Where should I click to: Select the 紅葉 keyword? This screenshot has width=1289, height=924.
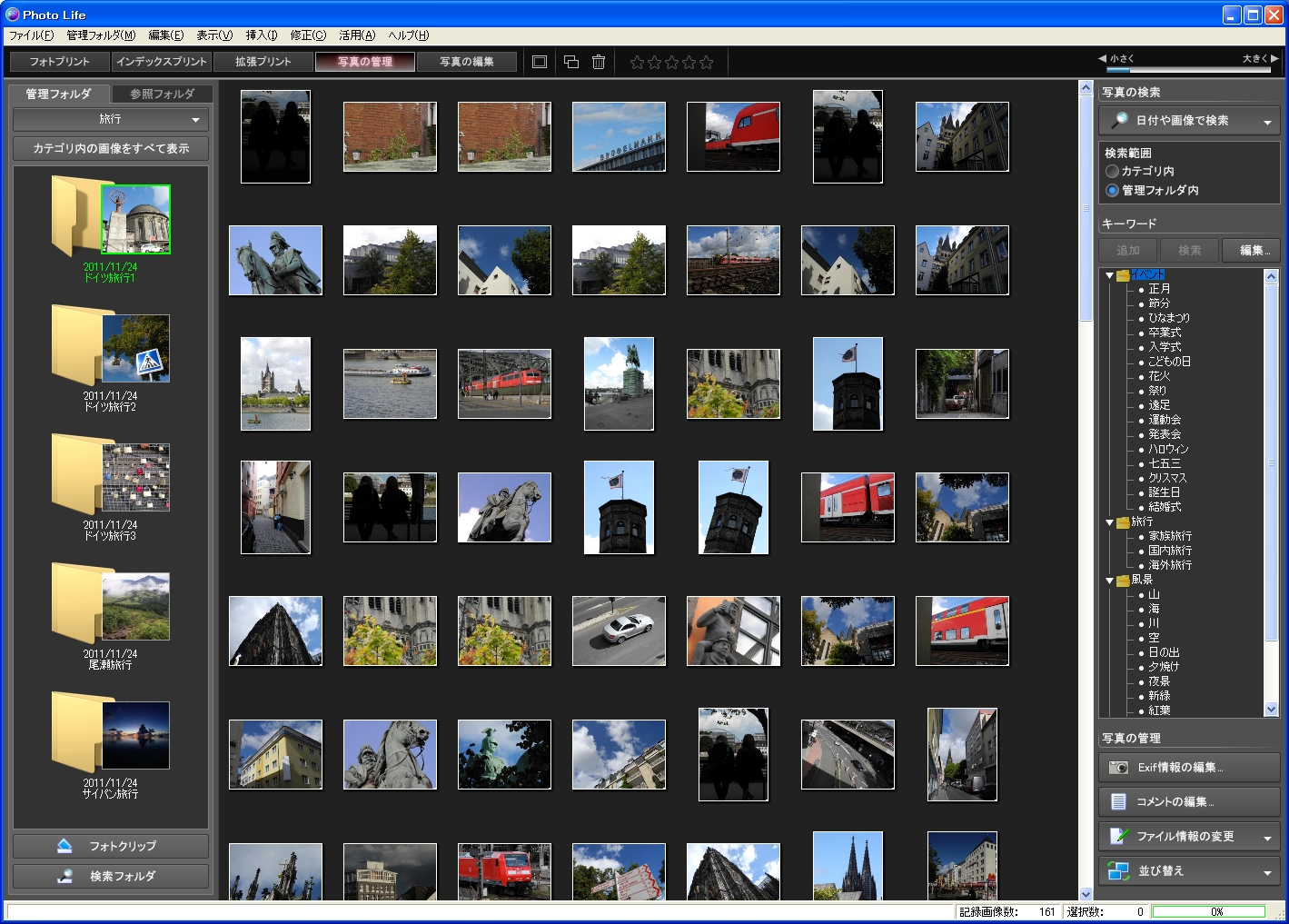tap(1159, 710)
